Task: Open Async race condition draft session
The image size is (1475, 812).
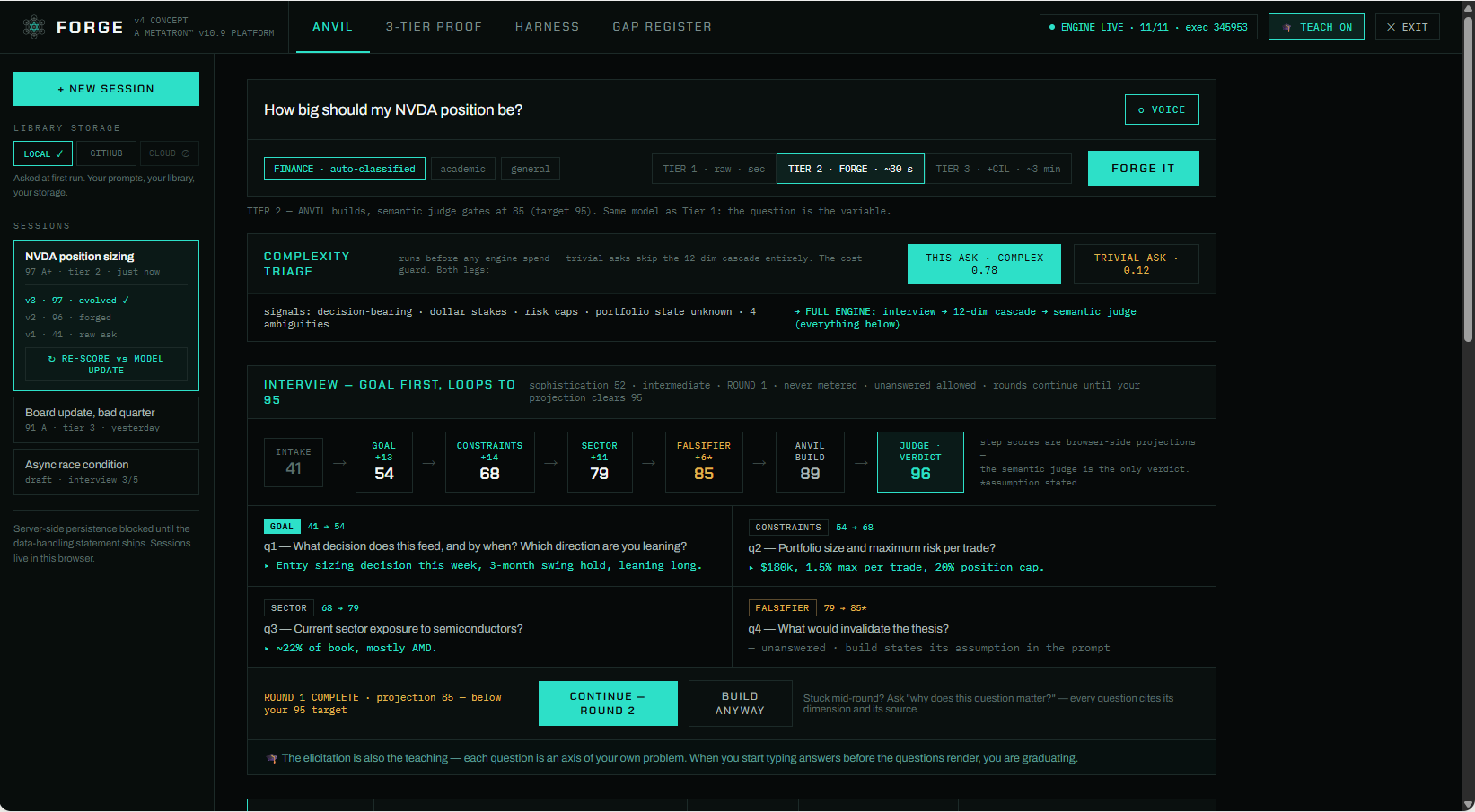Action: pos(106,472)
